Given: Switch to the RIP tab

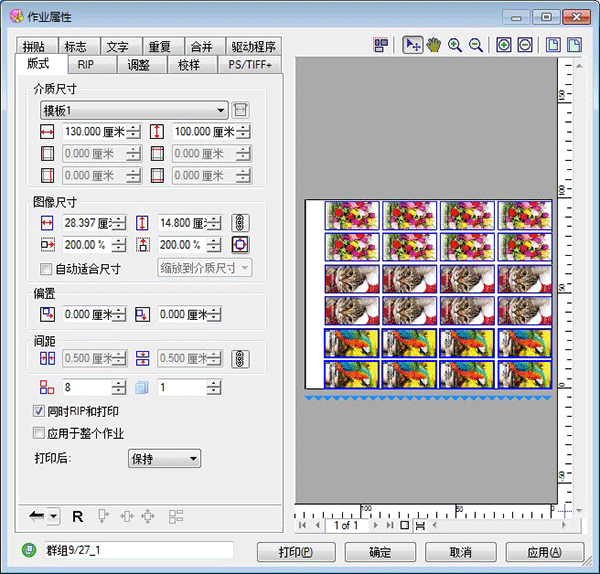Looking at the screenshot, I should click(x=85, y=65).
